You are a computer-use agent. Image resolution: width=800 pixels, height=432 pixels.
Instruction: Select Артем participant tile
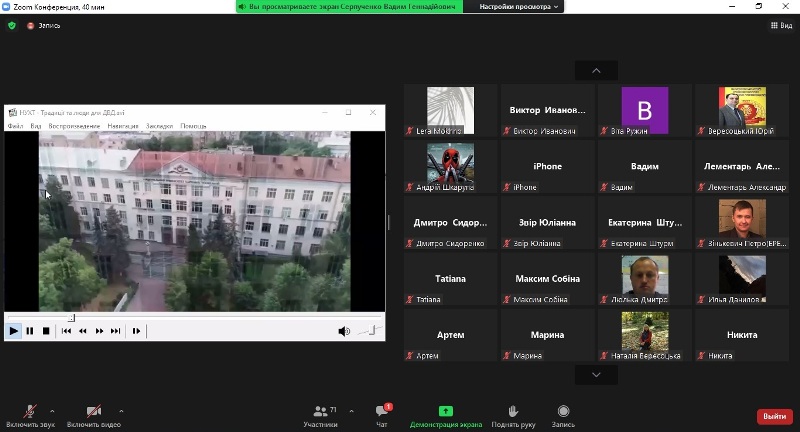451,335
